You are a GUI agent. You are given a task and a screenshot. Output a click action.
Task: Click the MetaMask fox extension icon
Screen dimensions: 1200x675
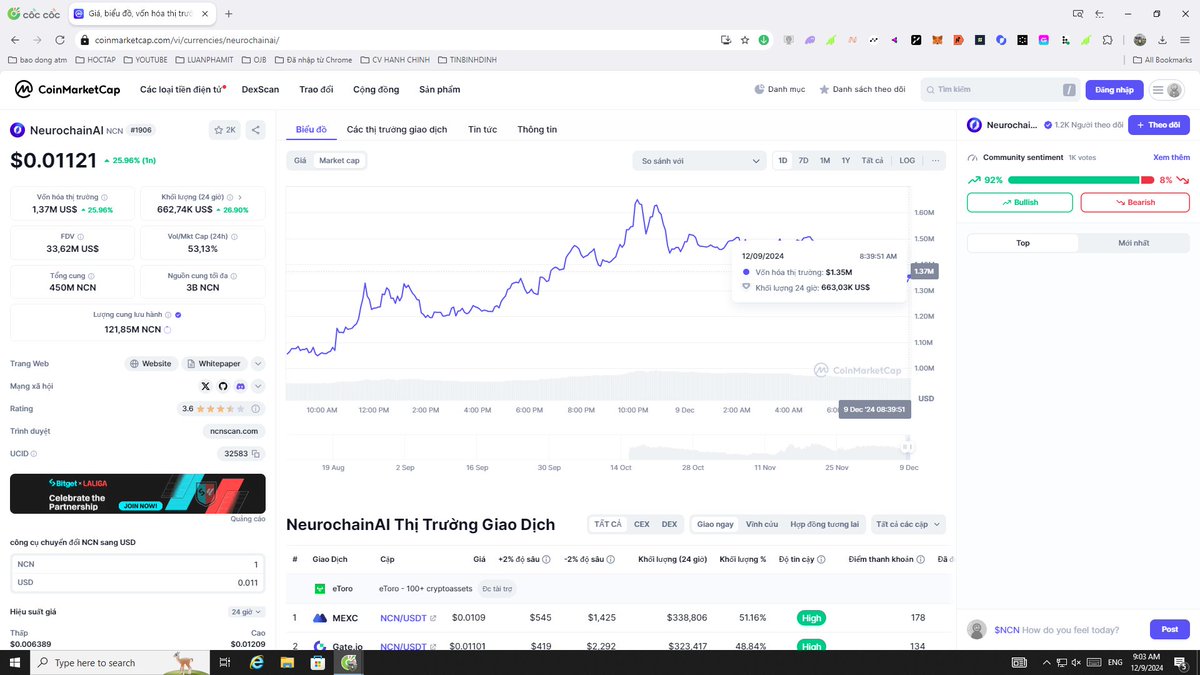click(x=937, y=40)
